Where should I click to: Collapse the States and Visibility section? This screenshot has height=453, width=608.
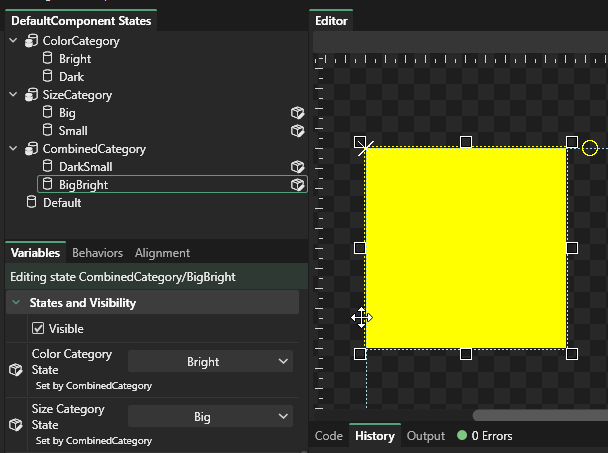point(15,303)
